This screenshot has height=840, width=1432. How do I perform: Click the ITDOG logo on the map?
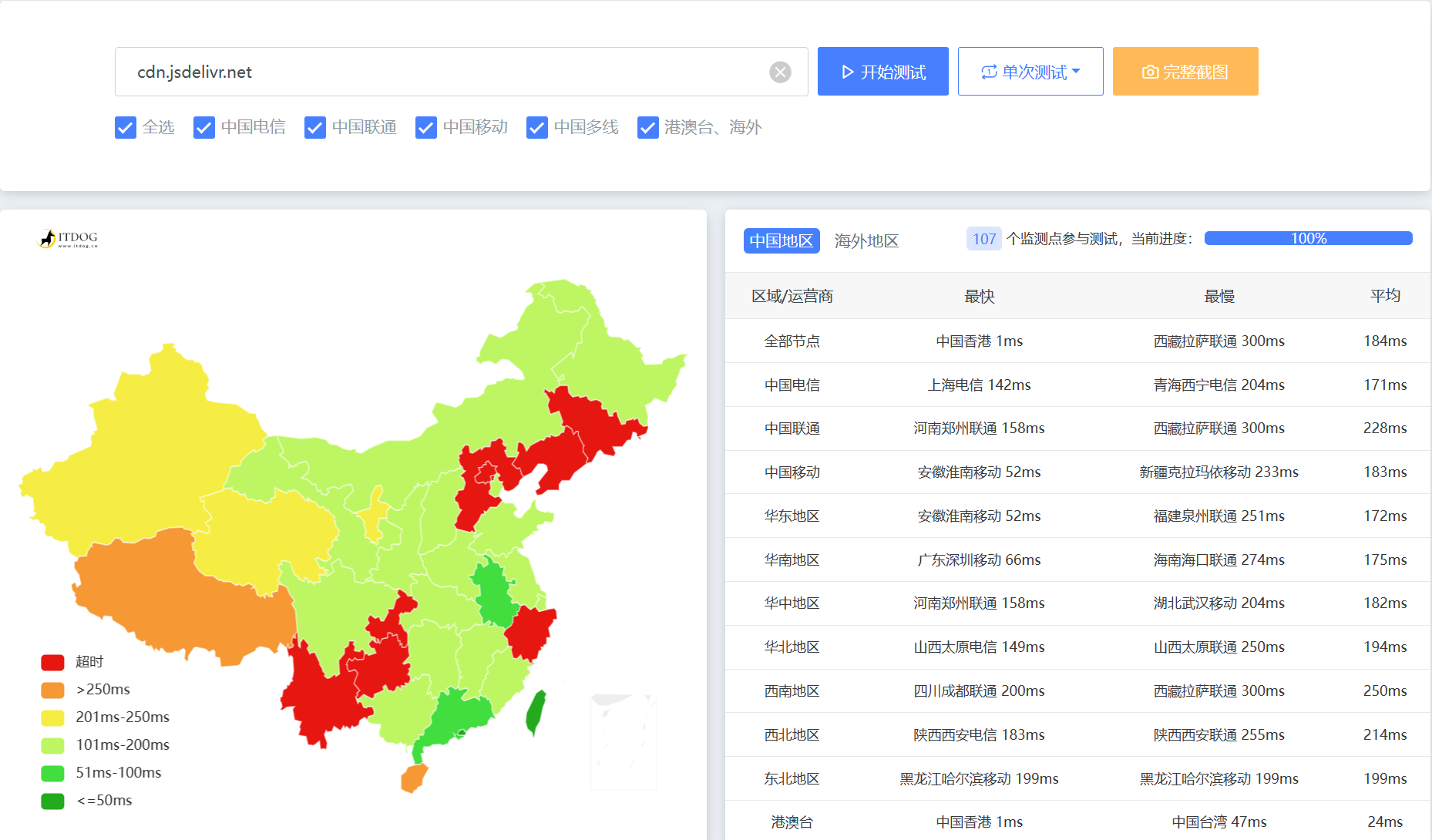pyautogui.click(x=69, y=239)
